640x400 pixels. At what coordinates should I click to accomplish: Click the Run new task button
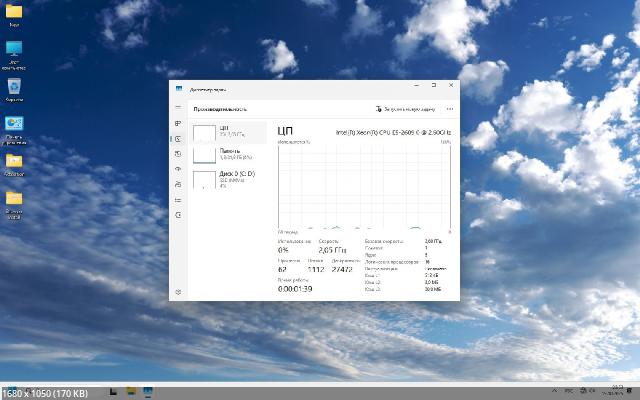point(405,109)
